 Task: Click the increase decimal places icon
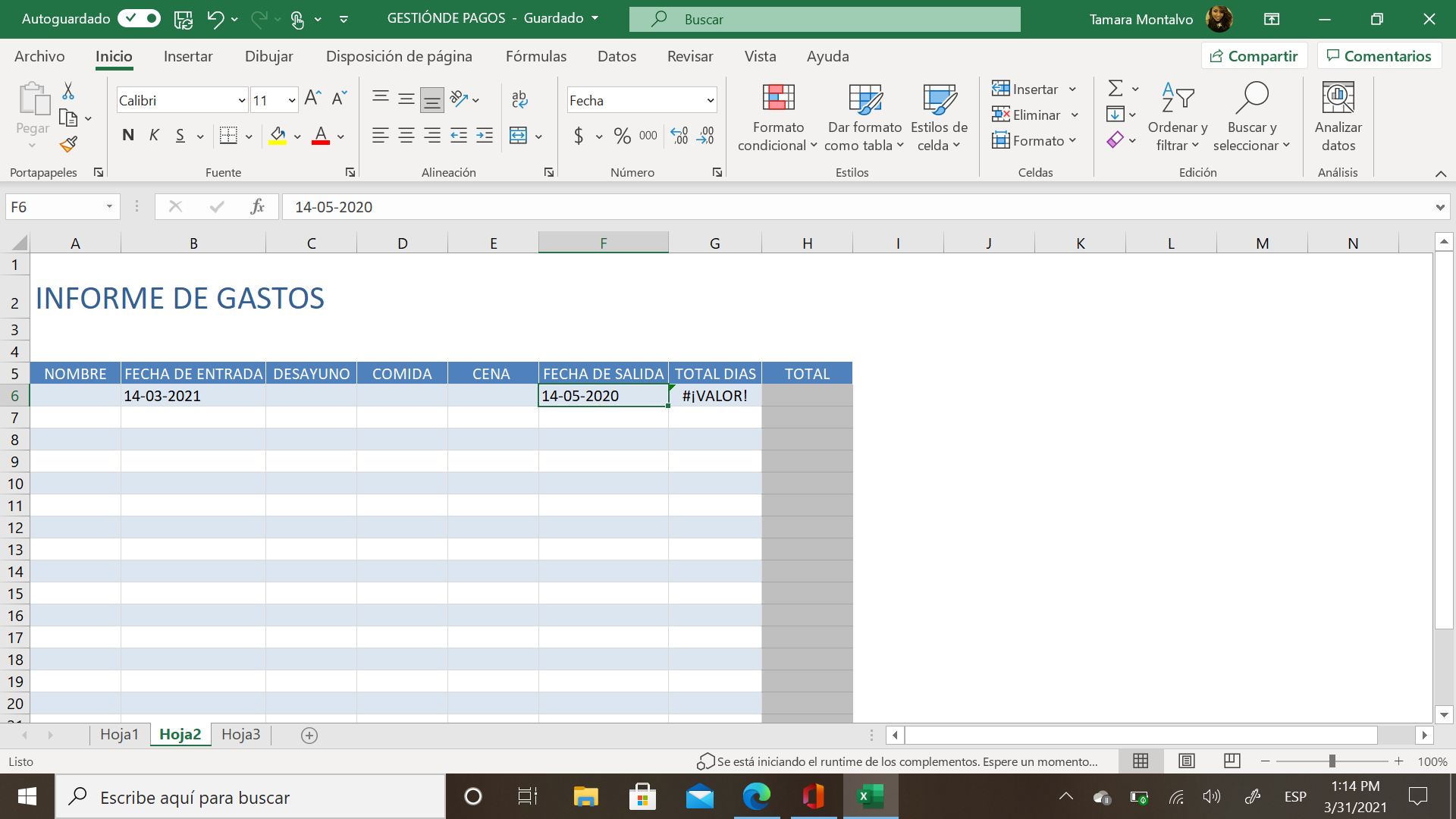679,136
